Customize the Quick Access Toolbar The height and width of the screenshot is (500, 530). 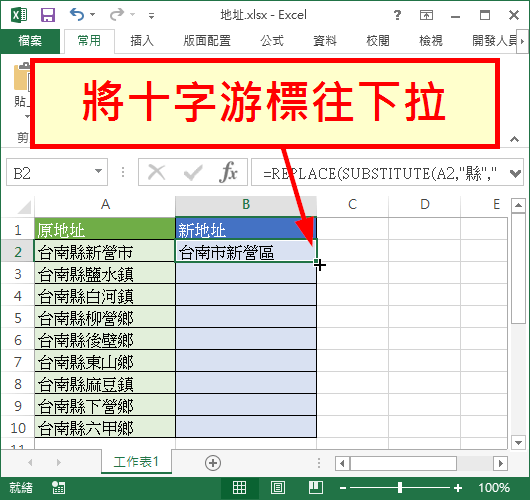(151, 16)
